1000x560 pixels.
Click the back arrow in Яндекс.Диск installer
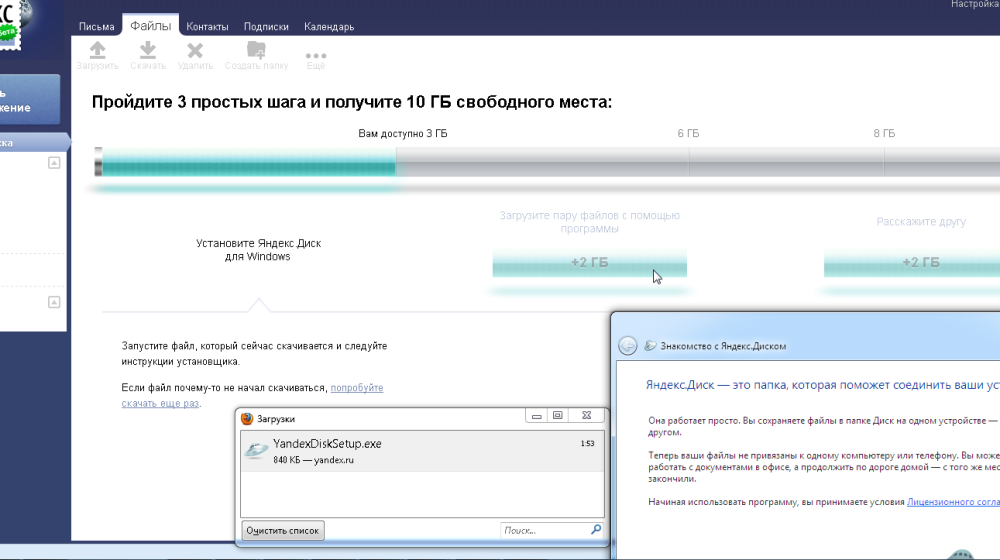pos(628,346)
